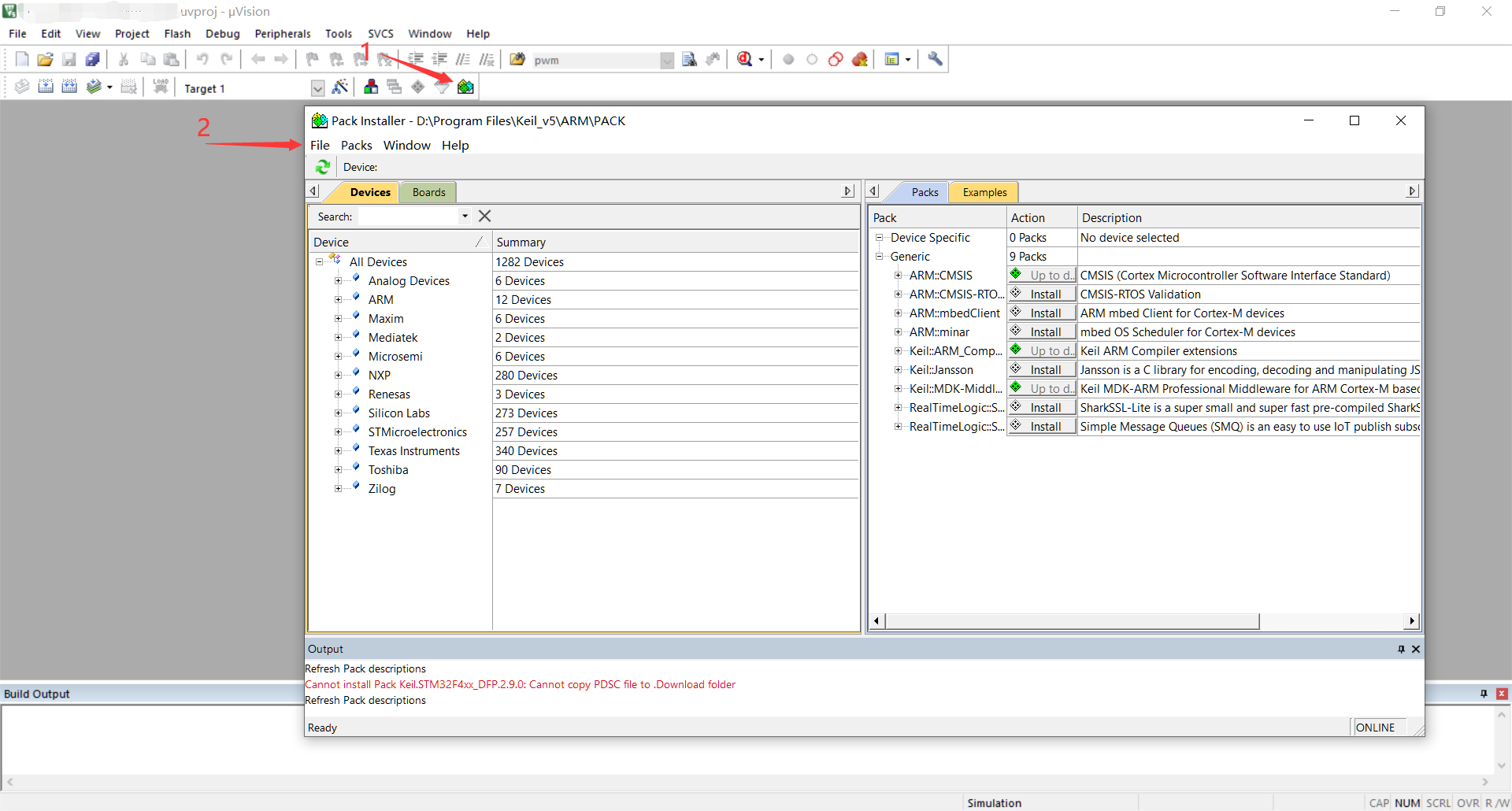Install the ARM::mbedClient pack

[1042, 313]
